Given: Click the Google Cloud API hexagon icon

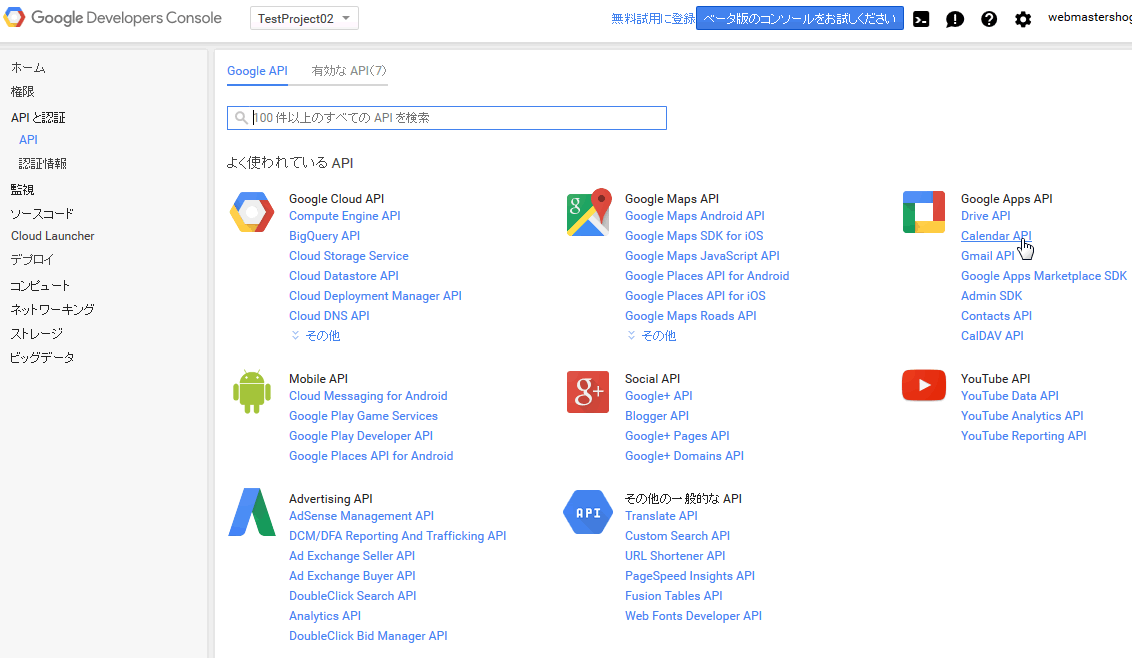Looking at the screenshot, I should point(252,212).
